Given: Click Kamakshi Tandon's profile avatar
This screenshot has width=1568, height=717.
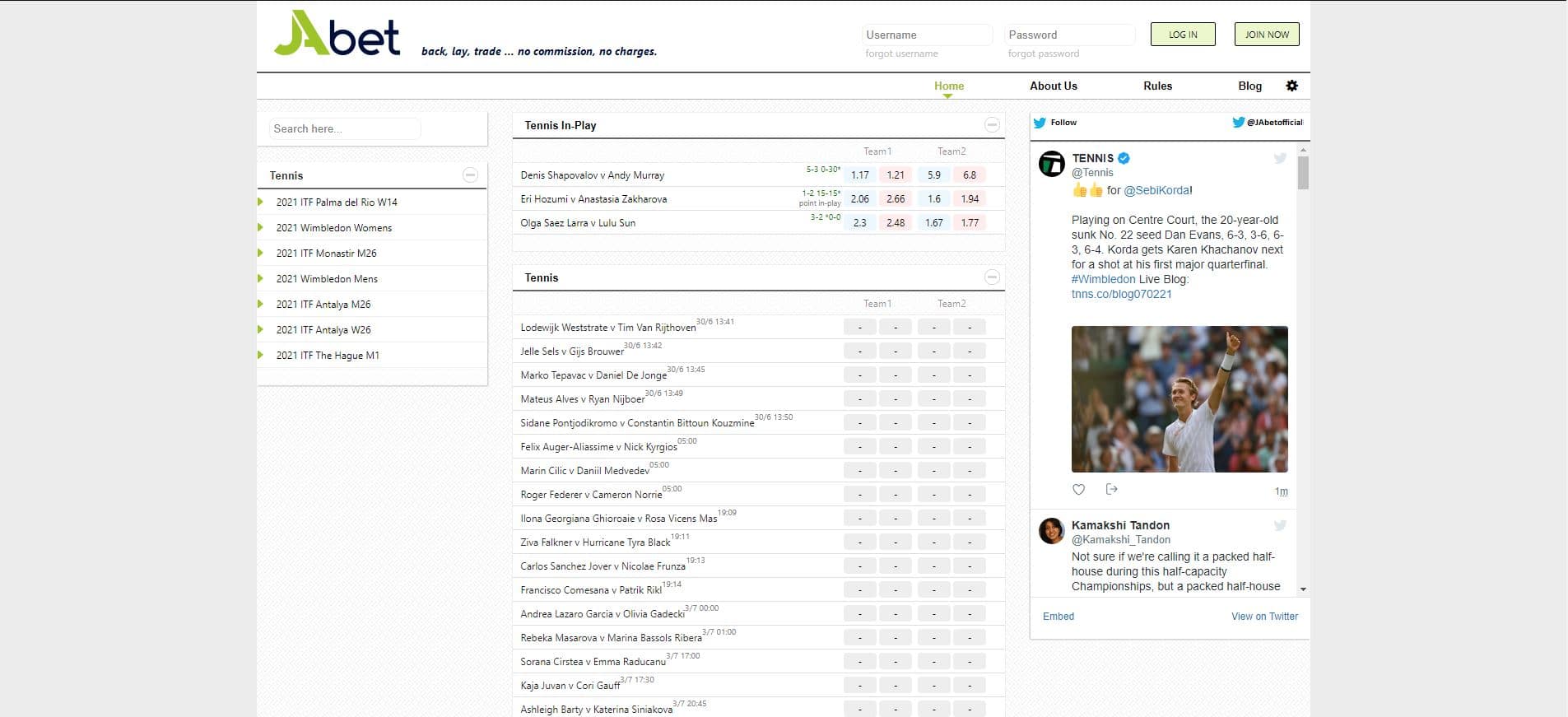Looking at the screenshot, I should click(x=1051, y=531).
